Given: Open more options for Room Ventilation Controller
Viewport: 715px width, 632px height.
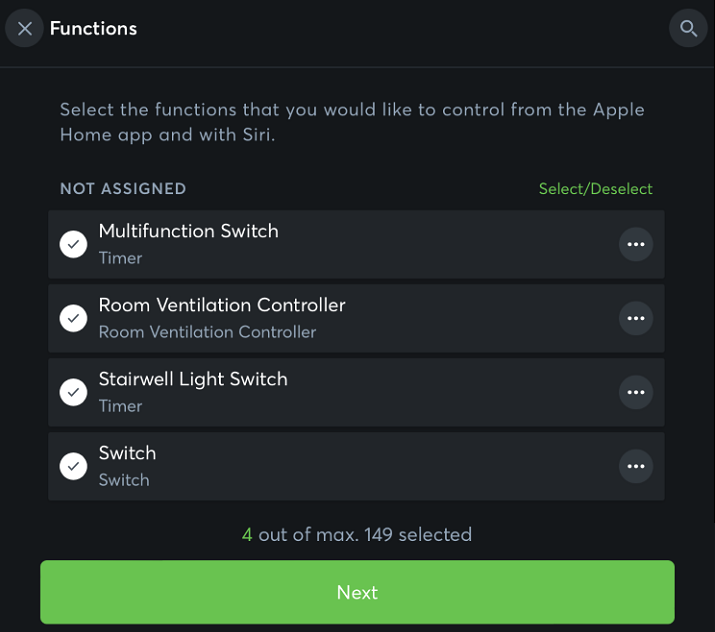Looking at the screenshot, I should pyautogui.click(x=636, y=319).
